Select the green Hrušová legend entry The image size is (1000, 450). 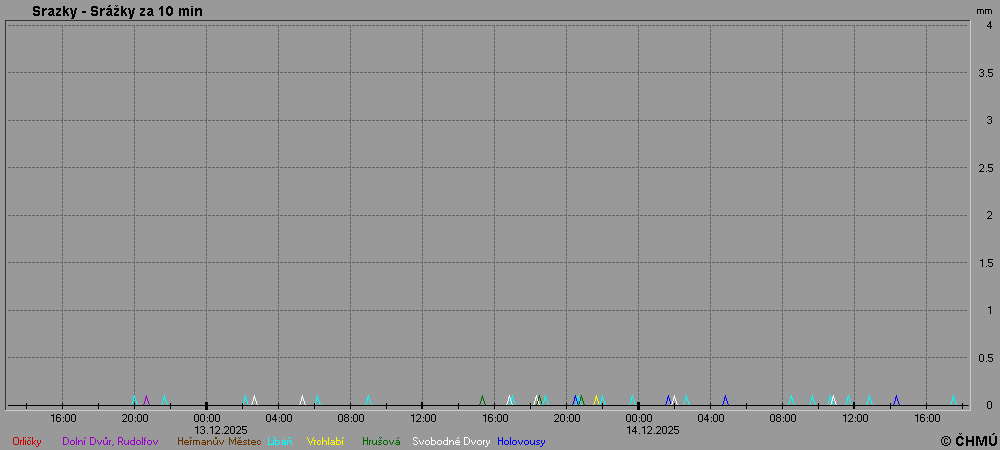click(381, 441)
